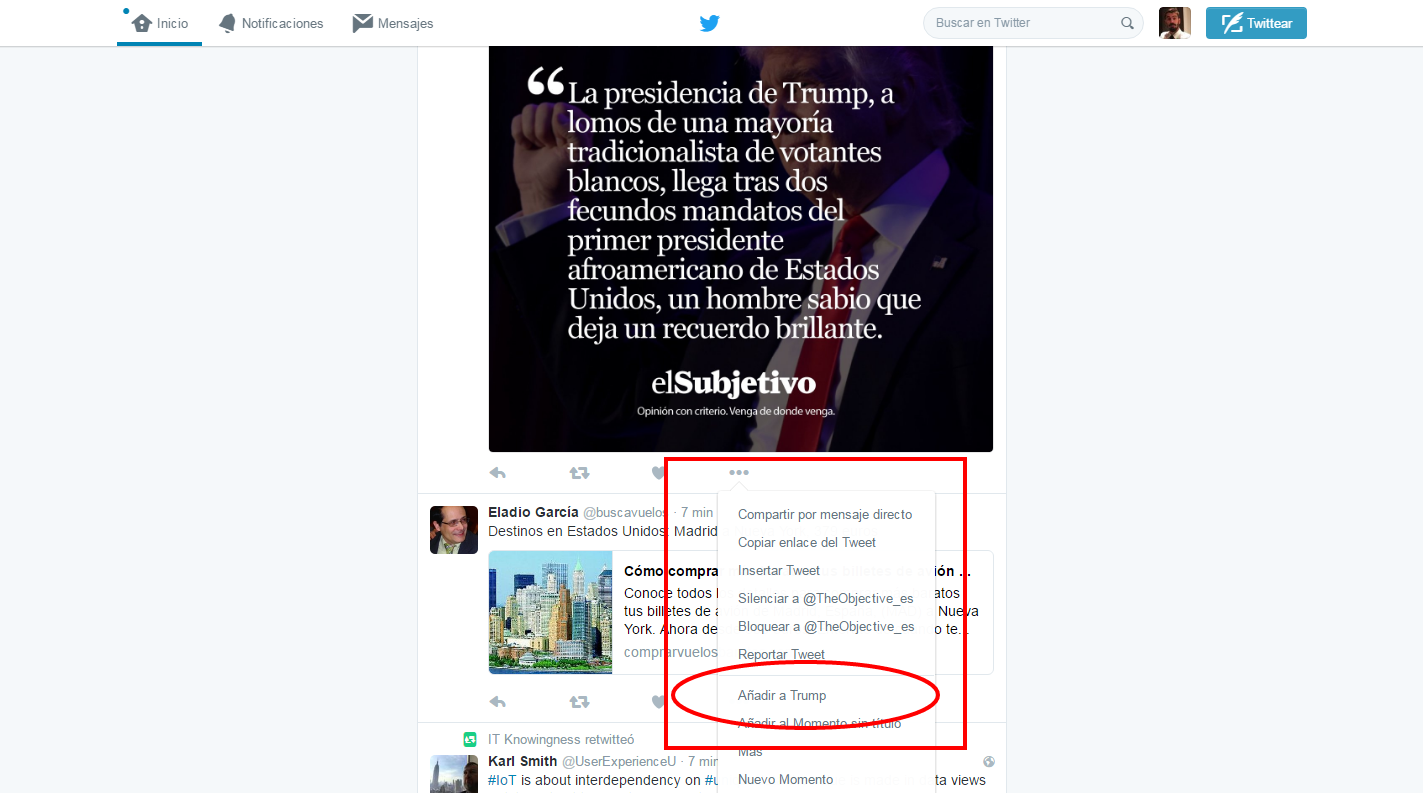Go to Inicio home tab

click(160, 23)
